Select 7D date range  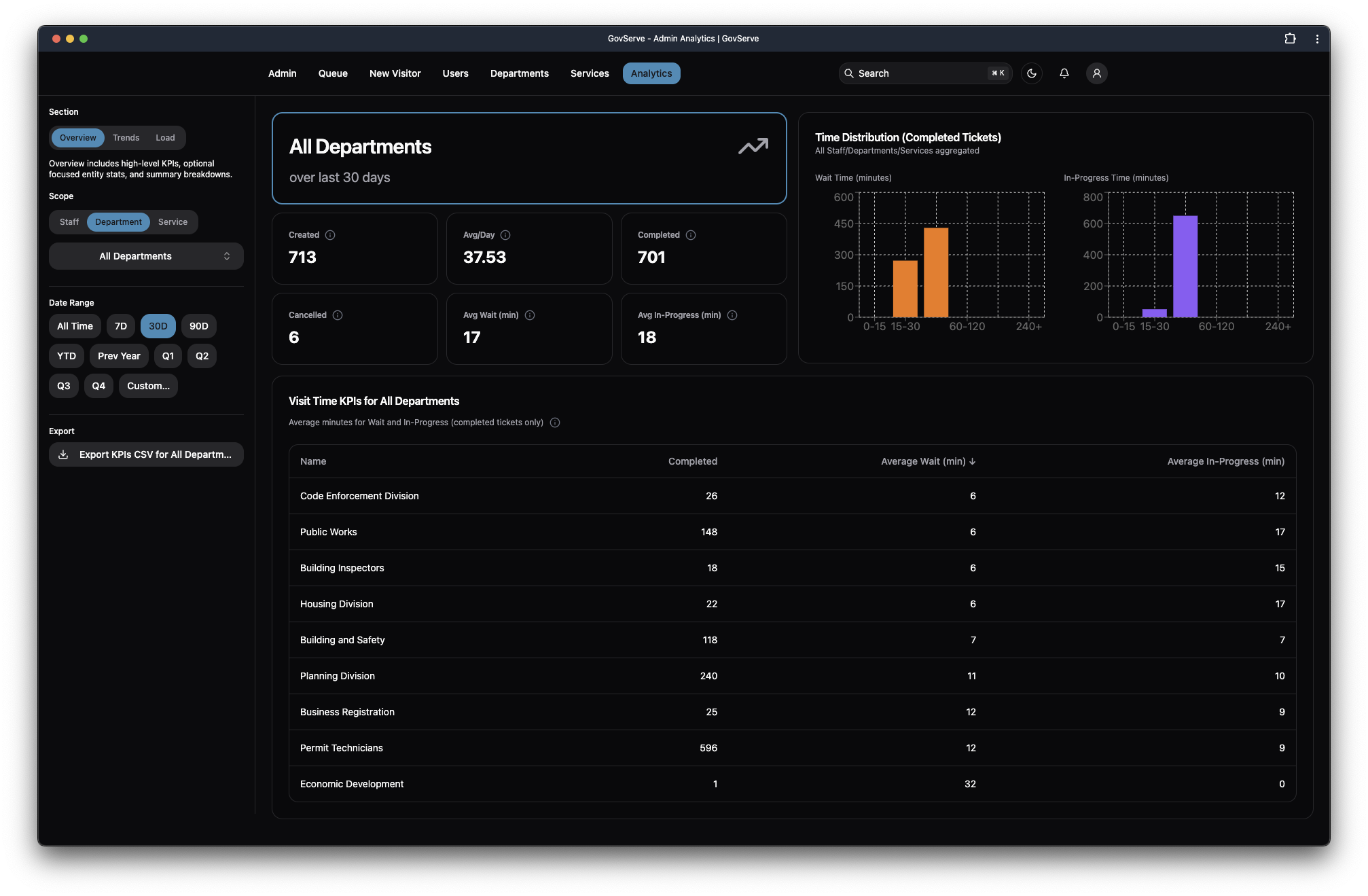tap(121, 326)
